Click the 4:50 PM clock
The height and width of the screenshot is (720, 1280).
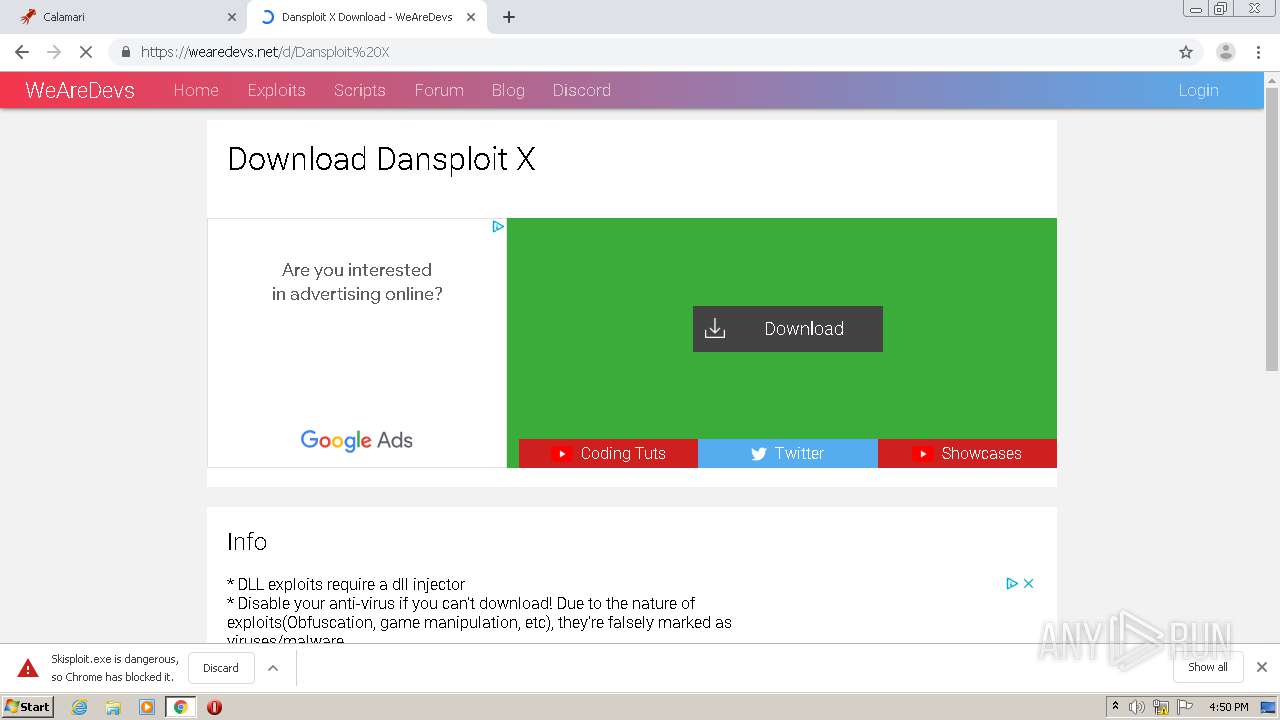tap(1228, 707)
